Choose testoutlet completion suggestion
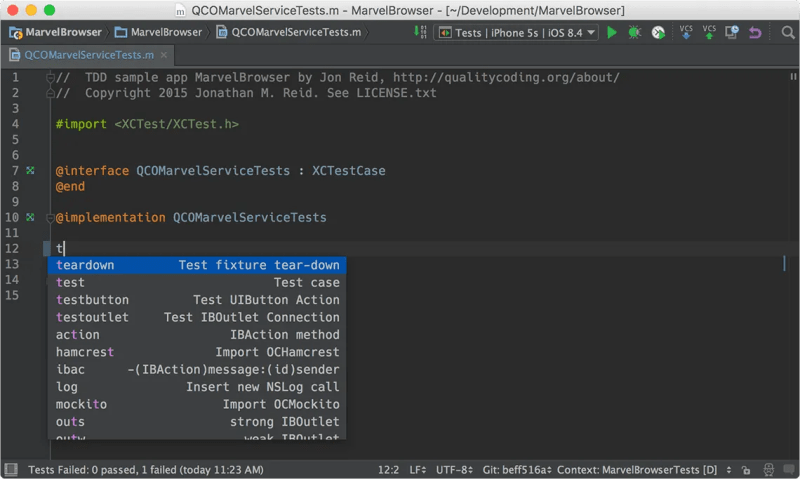Screen dimensions: 800x479 (197, 317)
